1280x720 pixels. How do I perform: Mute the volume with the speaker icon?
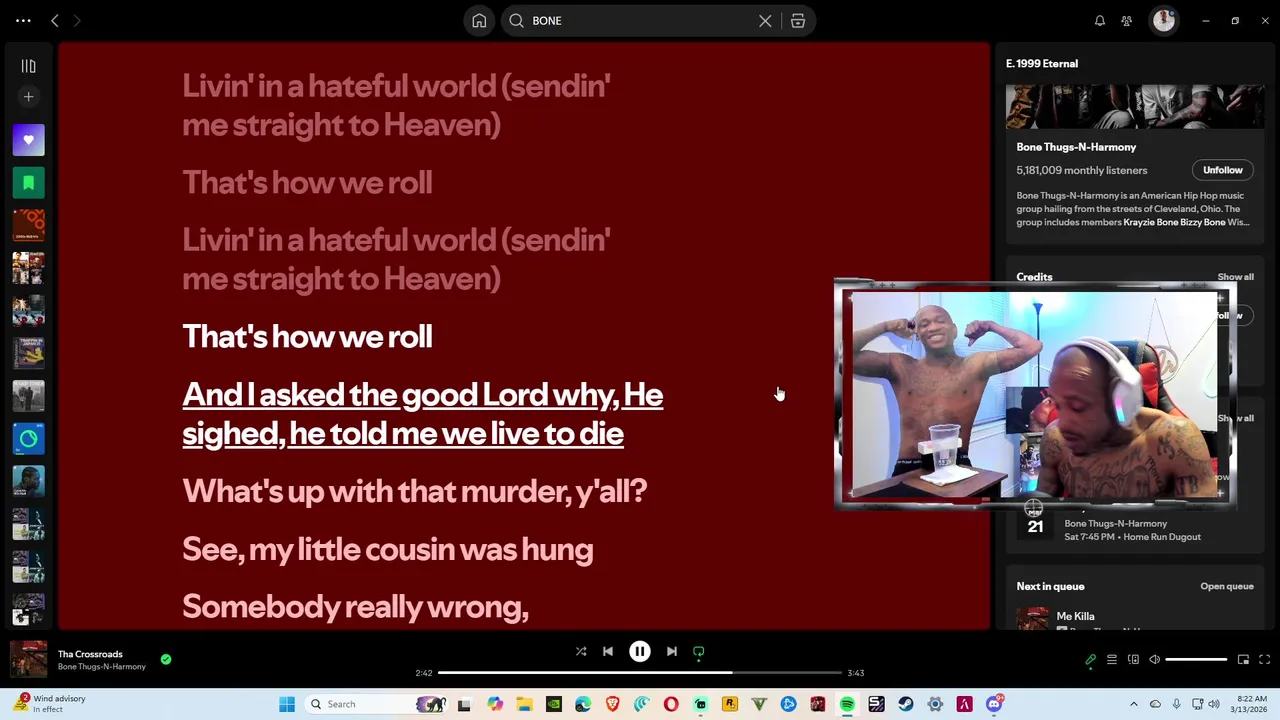coord(1154,660)
